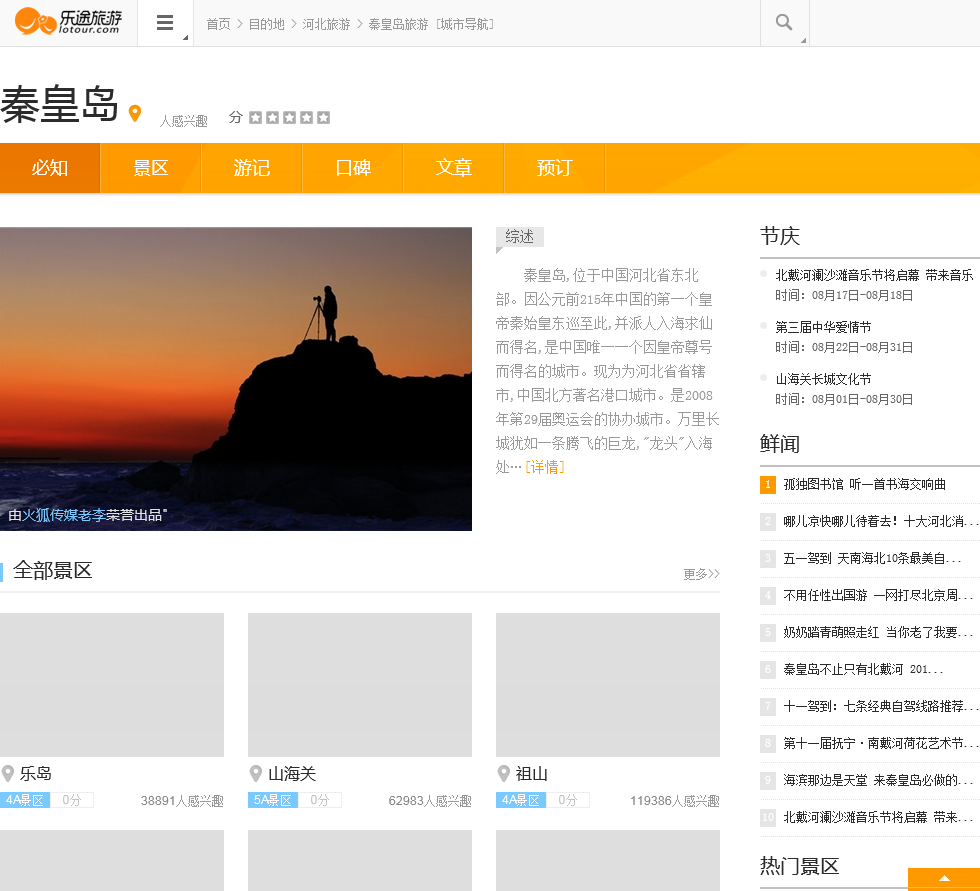Image resolution: width=980 pixels, height=891 pixels.
Task: Click the search magnifier icon
Action: pos(784,23)
